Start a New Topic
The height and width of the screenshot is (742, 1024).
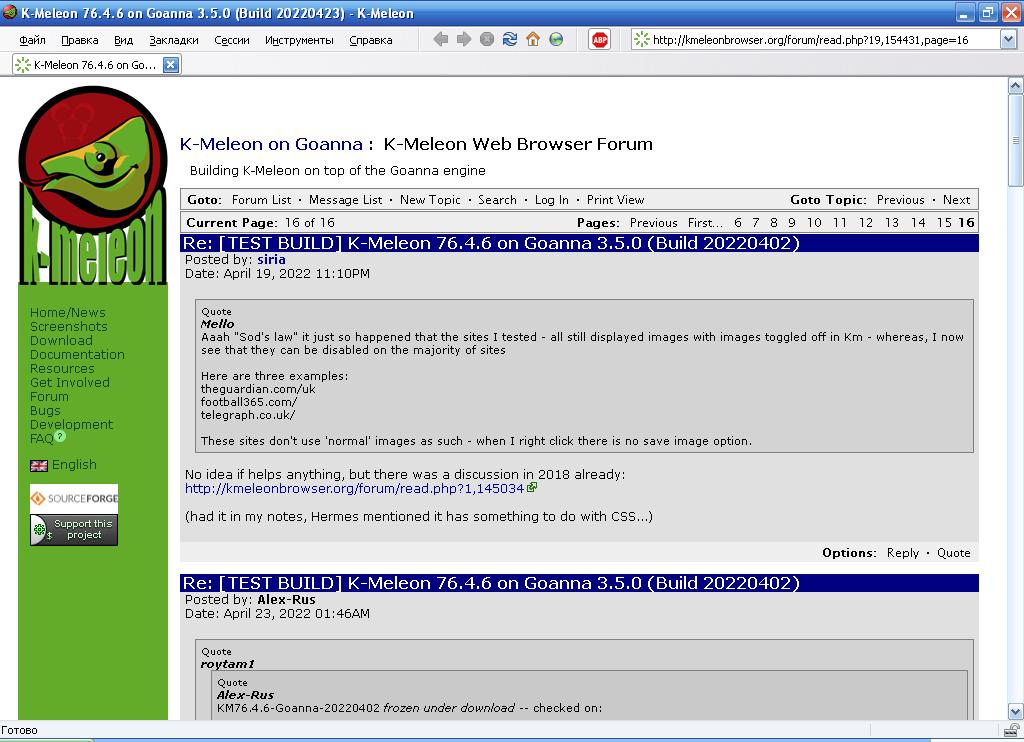point(430,200)
